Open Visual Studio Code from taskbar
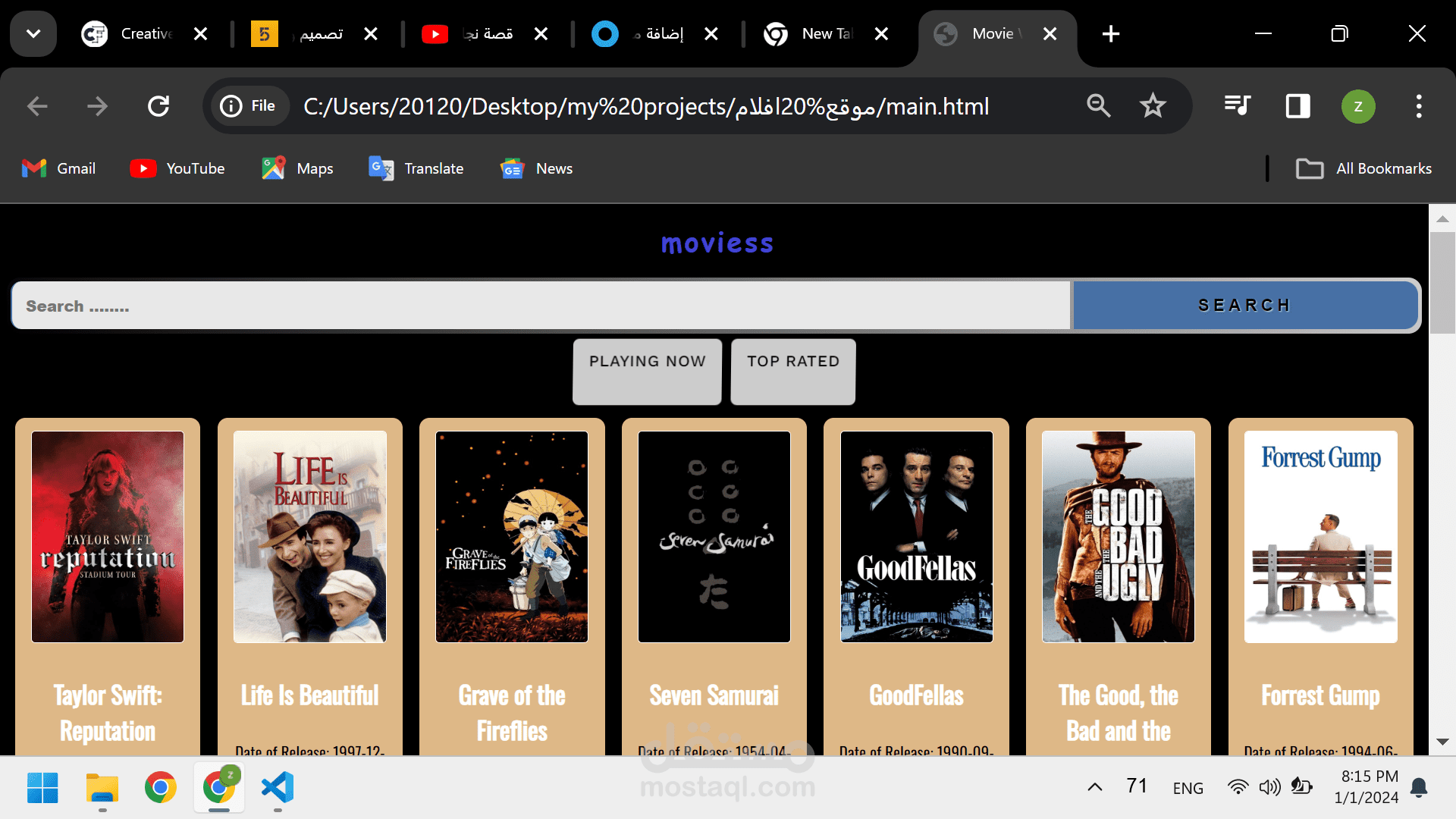Viewport: 1456px width, 819px height. (278, 787)
